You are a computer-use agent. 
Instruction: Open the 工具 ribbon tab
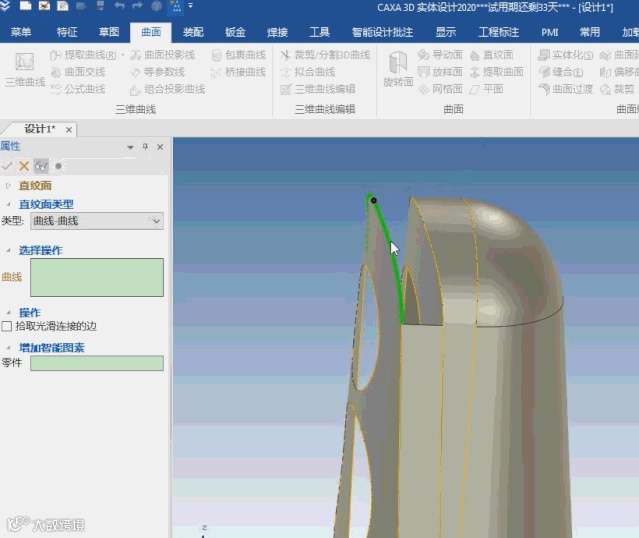(320, 32)
